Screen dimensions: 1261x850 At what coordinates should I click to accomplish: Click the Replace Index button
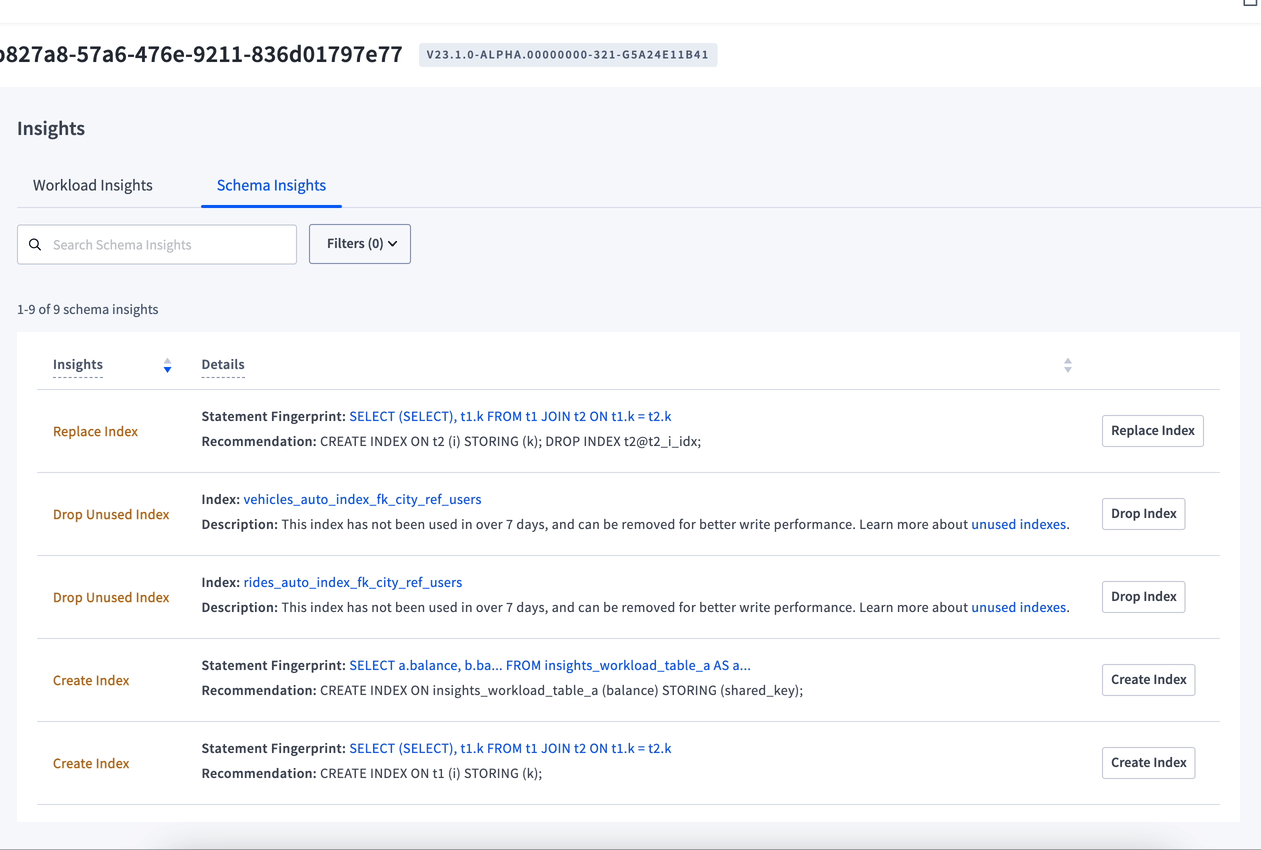point(1153,431)
